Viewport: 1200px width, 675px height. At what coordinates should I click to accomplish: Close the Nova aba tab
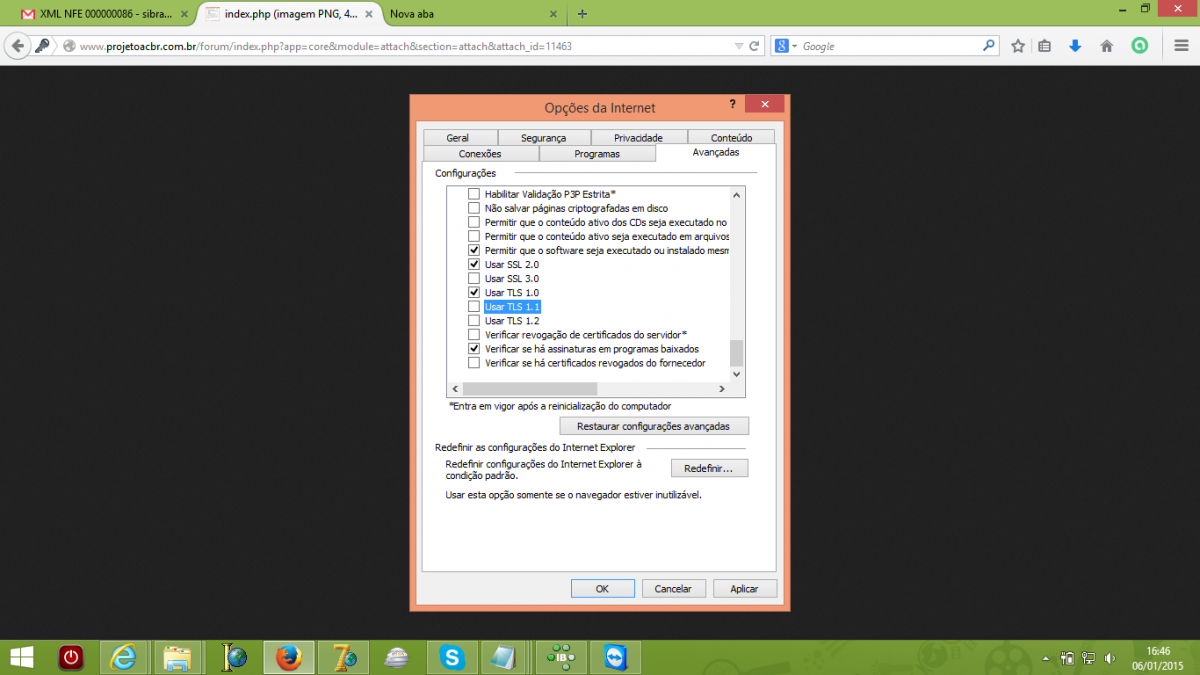(x=555, y=15)
